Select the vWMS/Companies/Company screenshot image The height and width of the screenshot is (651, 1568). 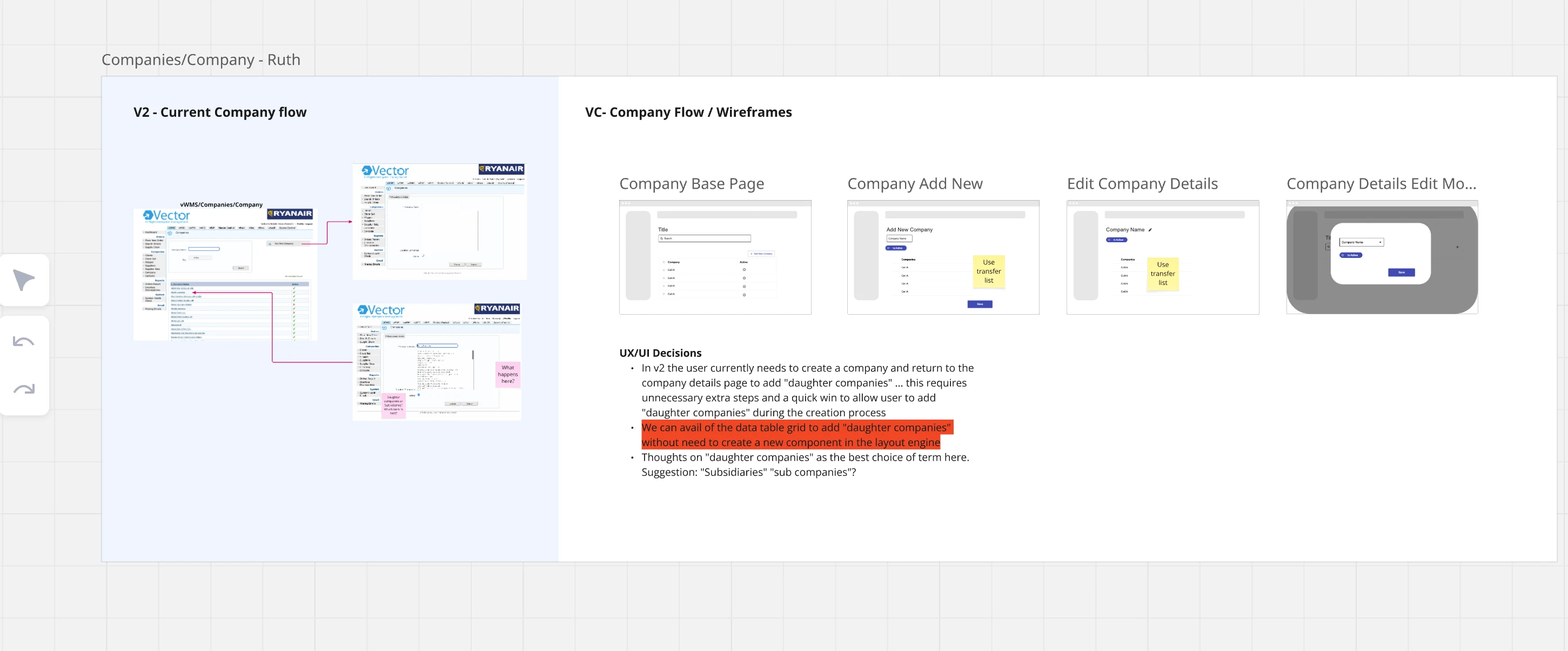pyautogui.click(x=226, y=275)
